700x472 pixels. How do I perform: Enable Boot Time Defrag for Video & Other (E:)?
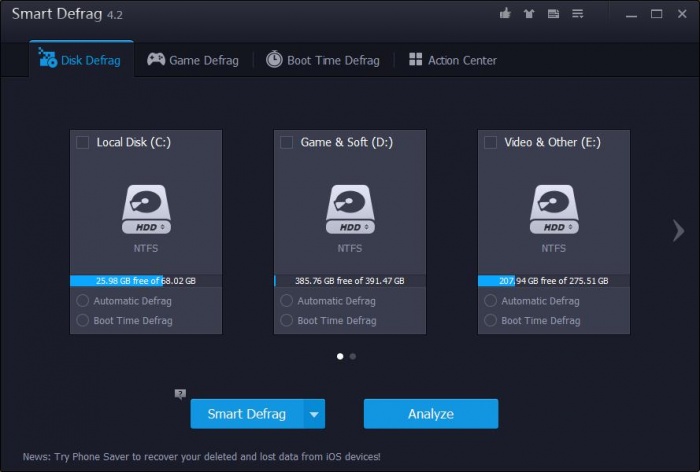pyautogui.click(x=490, y=320)
